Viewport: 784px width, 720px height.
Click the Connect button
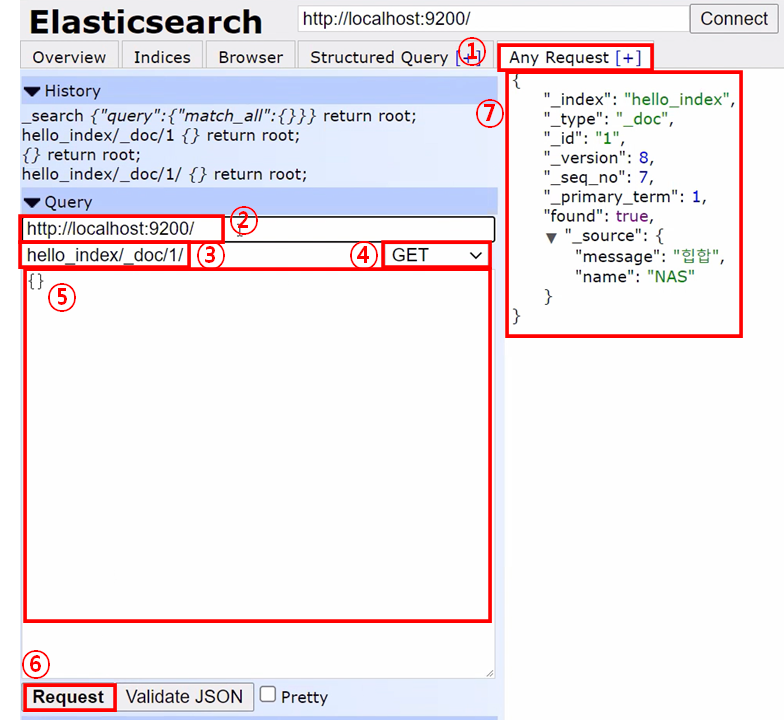[x=734, y=19]
